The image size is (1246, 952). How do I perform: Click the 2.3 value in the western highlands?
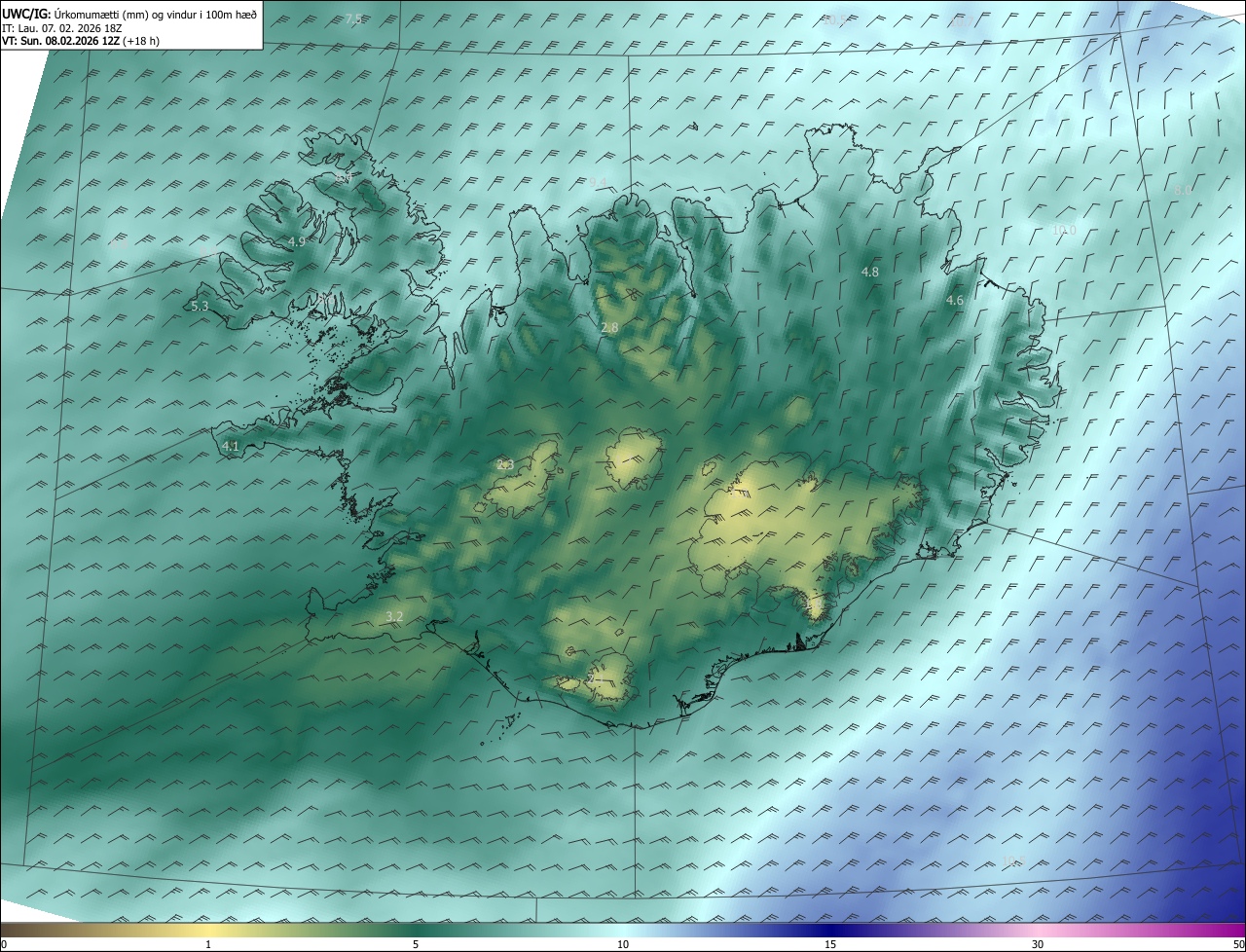point(505,464)
